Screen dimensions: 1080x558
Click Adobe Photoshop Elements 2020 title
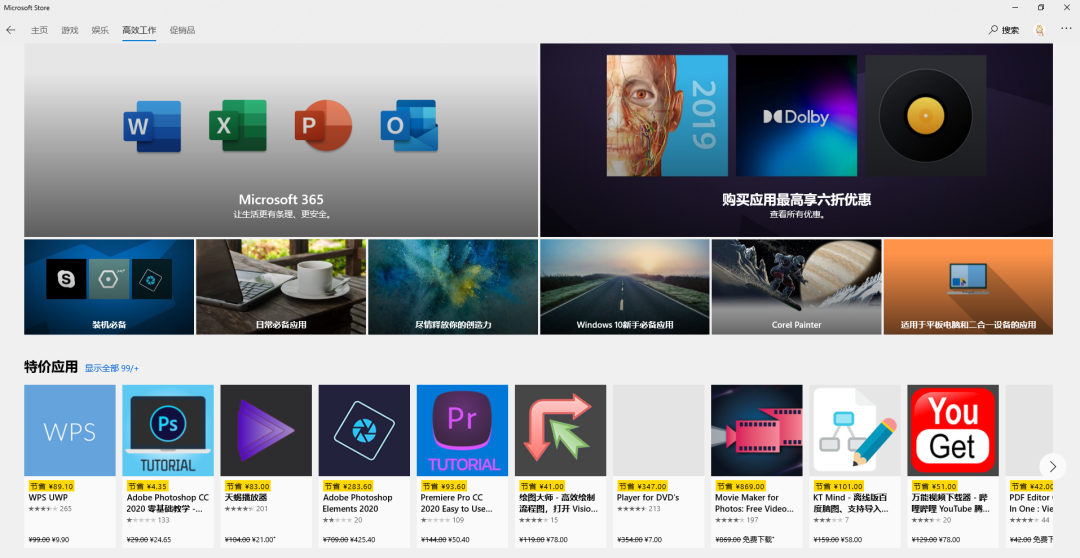click(x=357, y=503)
